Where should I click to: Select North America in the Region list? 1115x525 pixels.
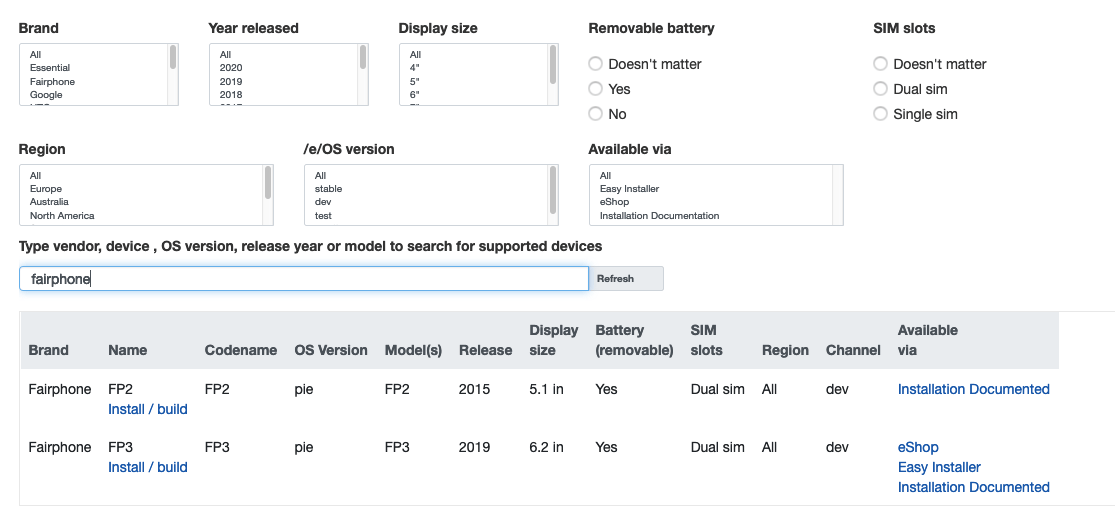point(62,216)
